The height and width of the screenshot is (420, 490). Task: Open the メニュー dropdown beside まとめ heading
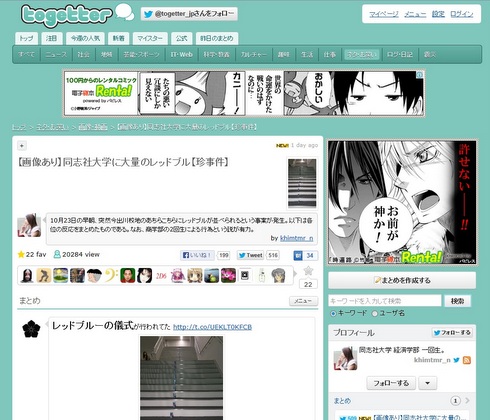click(x=303, y=301)
